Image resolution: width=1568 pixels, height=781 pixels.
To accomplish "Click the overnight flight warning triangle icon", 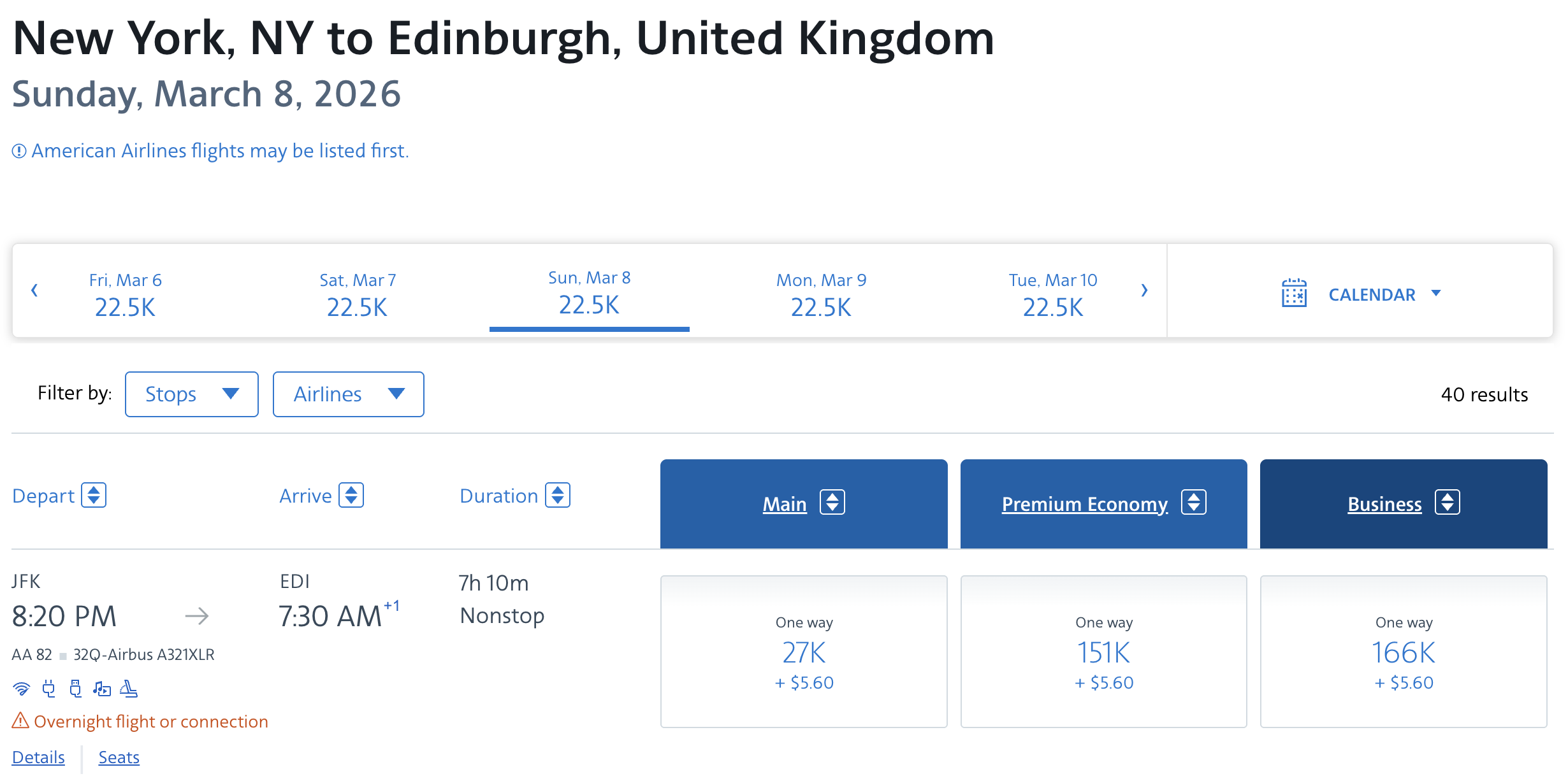I will coord(21,720).
